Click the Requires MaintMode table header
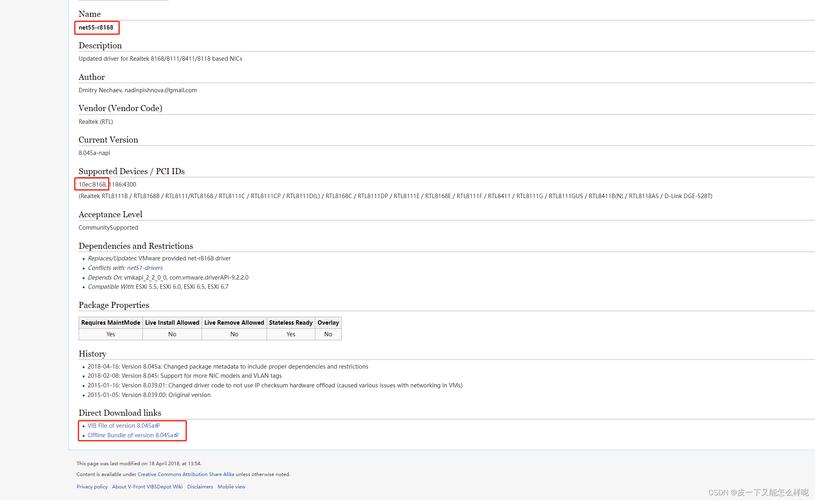Viewport: 815px width, 500px height. pyautogui.click(x=111, y=323)
